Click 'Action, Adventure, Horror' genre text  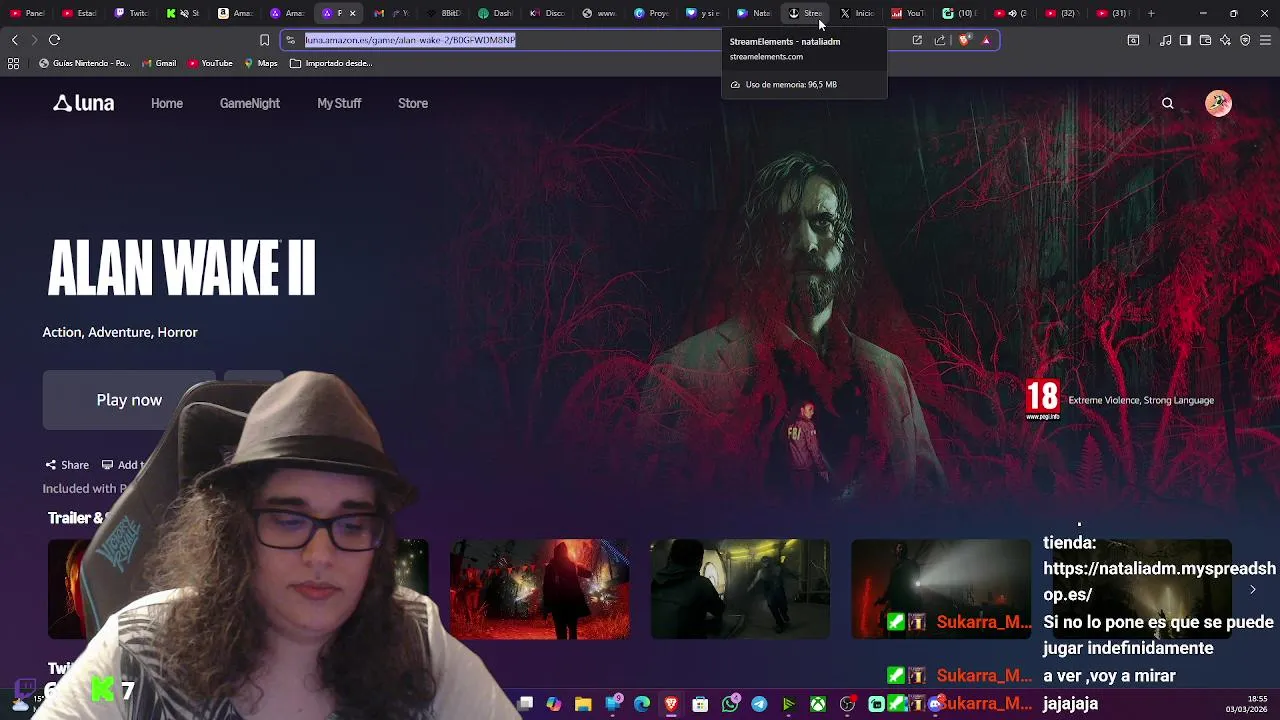coord(120,332)
